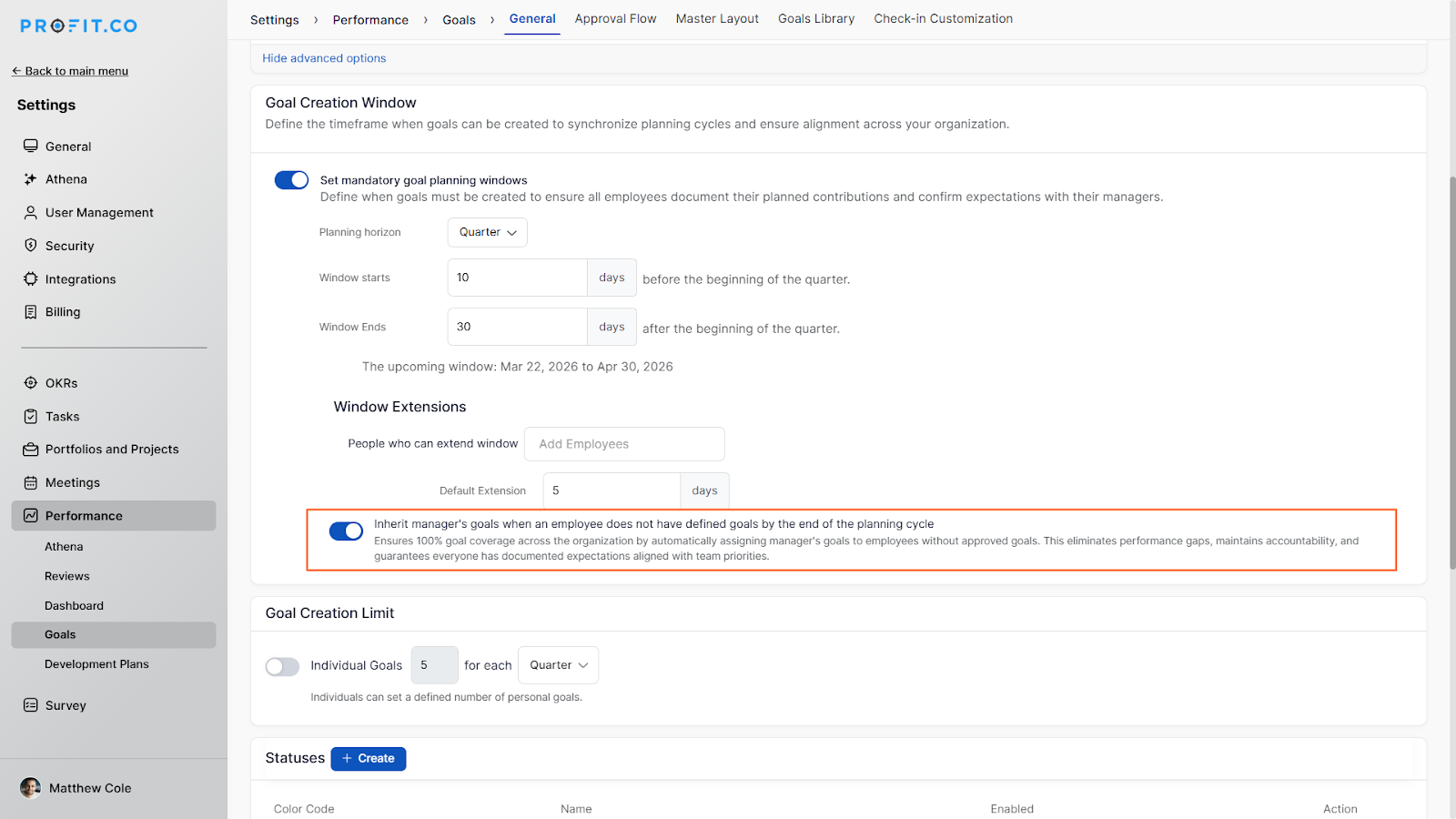The width and height of the screenshot is (1456, 819).
Task: Click the page vertical scrollbar
Action: [x=1451, y=364]
